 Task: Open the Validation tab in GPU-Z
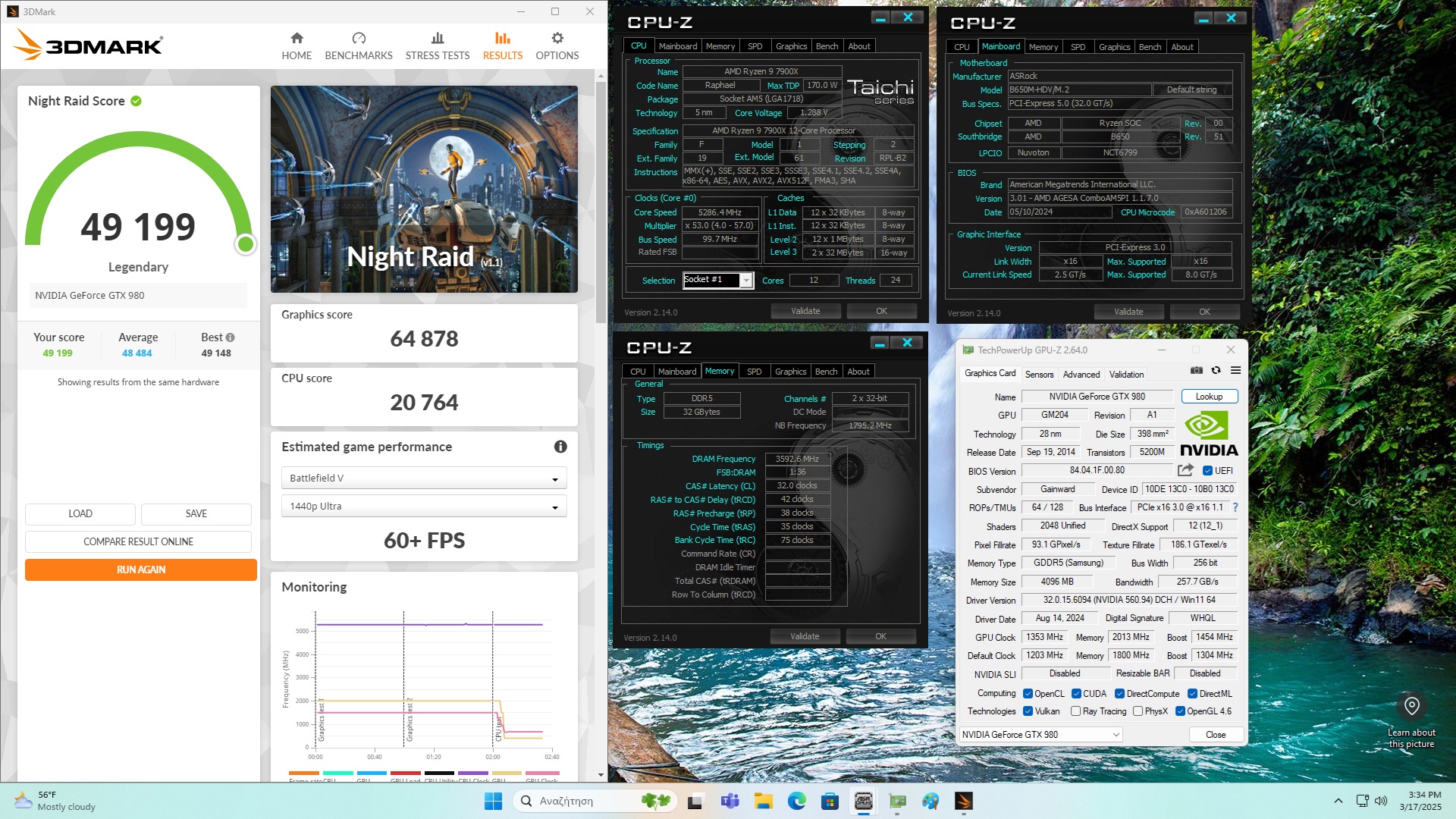[x=1126, y=375]
